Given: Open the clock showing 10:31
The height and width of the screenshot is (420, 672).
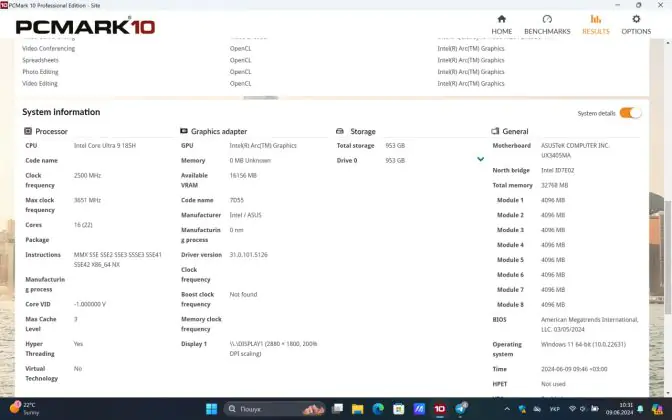Looking at the screenshot, I should click(619, 408).
